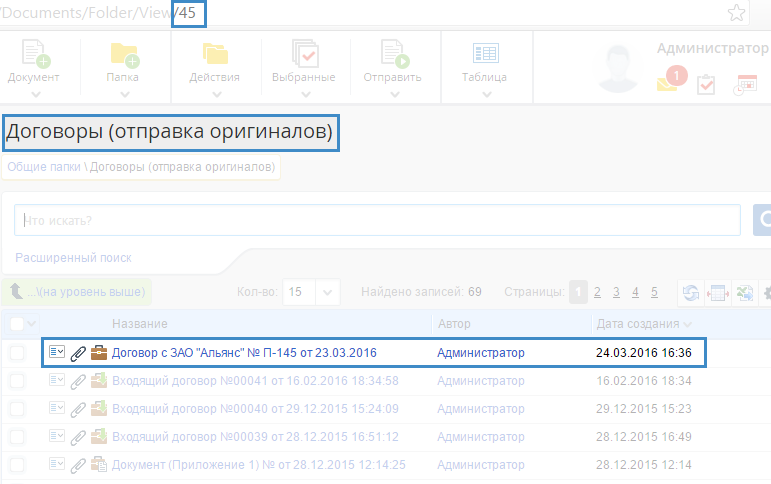Export list to Excel icon
The image size is (771, 484).
[744, 293]
